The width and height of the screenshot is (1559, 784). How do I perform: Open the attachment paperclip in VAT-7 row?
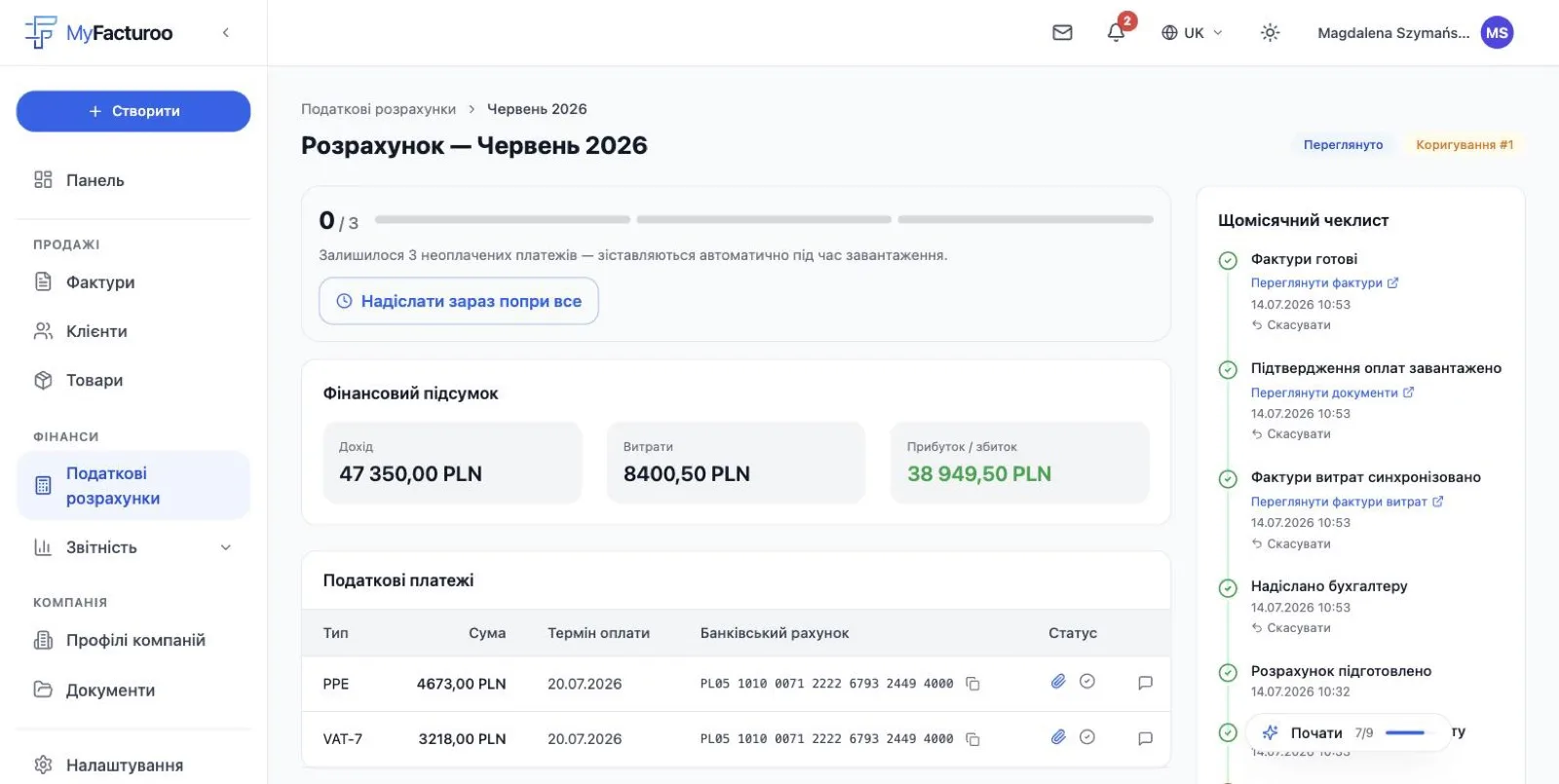[x=1058, y=737]
